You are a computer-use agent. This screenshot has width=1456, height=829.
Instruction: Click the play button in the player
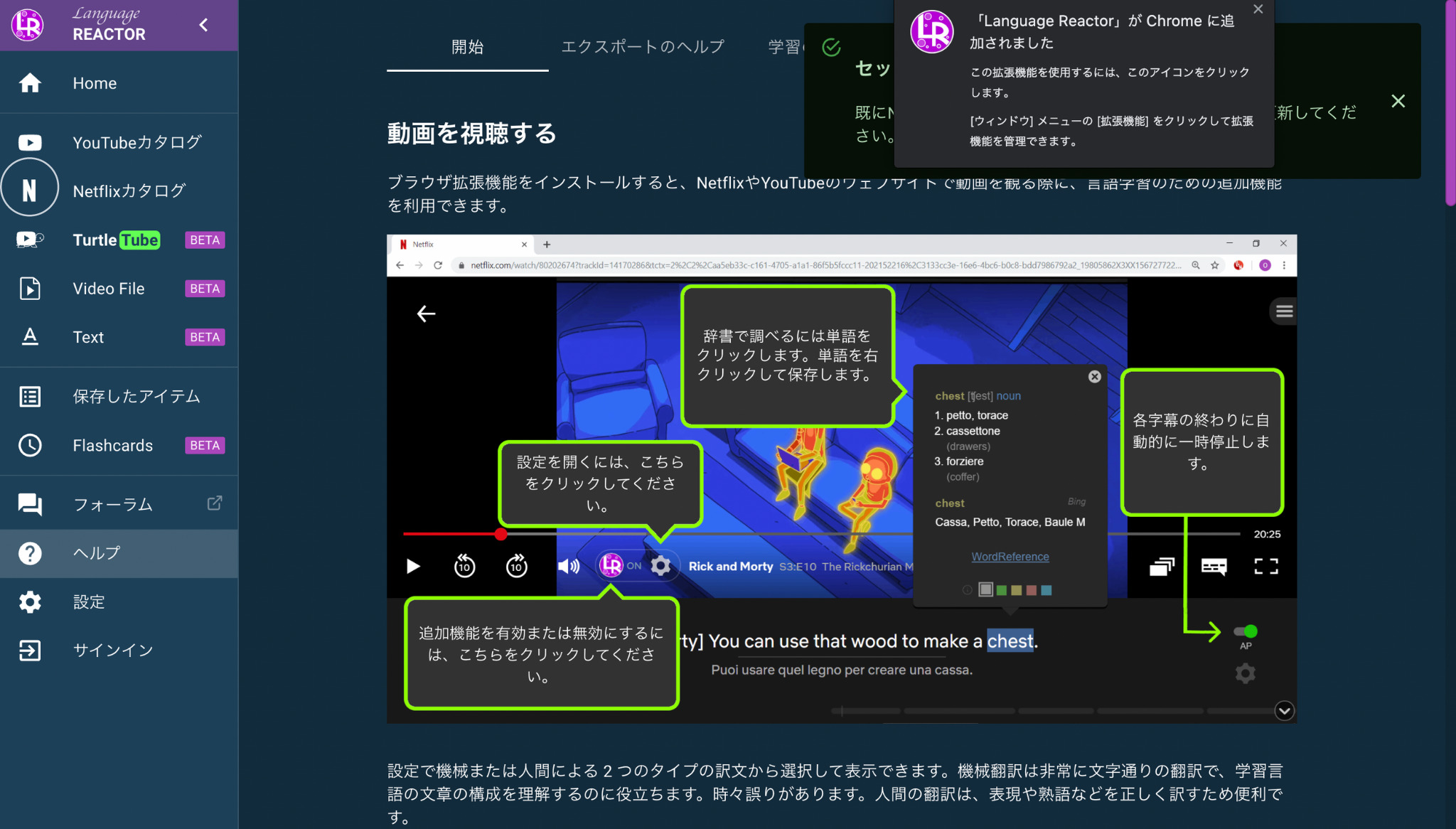point(413,566)
